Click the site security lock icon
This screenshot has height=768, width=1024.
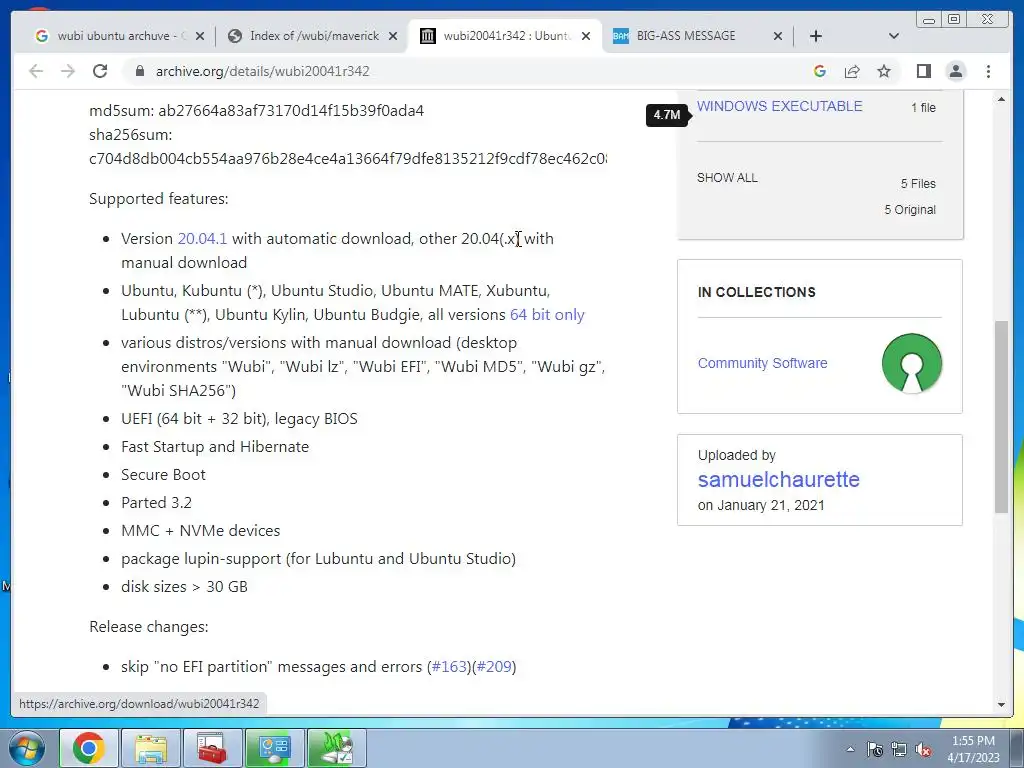coord(140,71)
